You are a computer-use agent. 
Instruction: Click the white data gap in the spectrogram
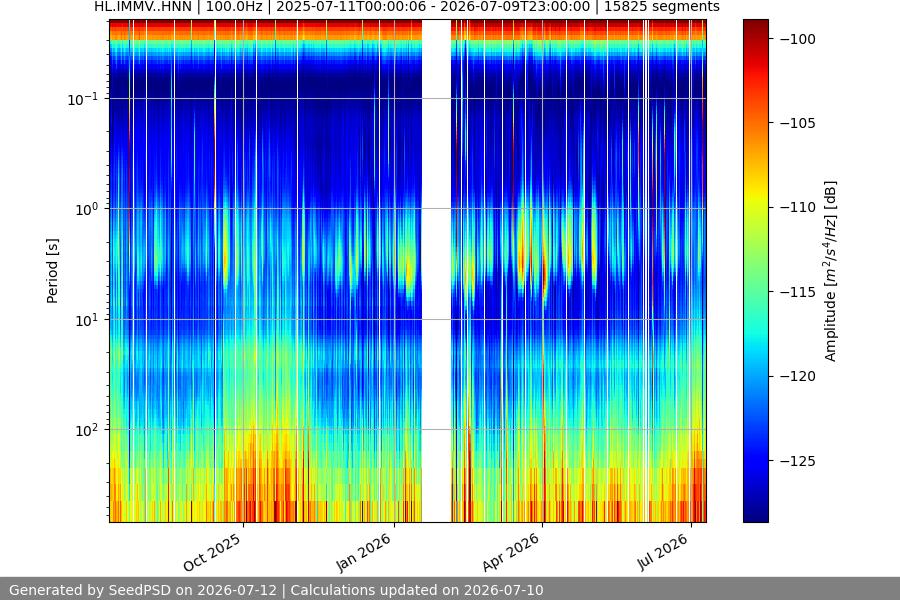436,271
